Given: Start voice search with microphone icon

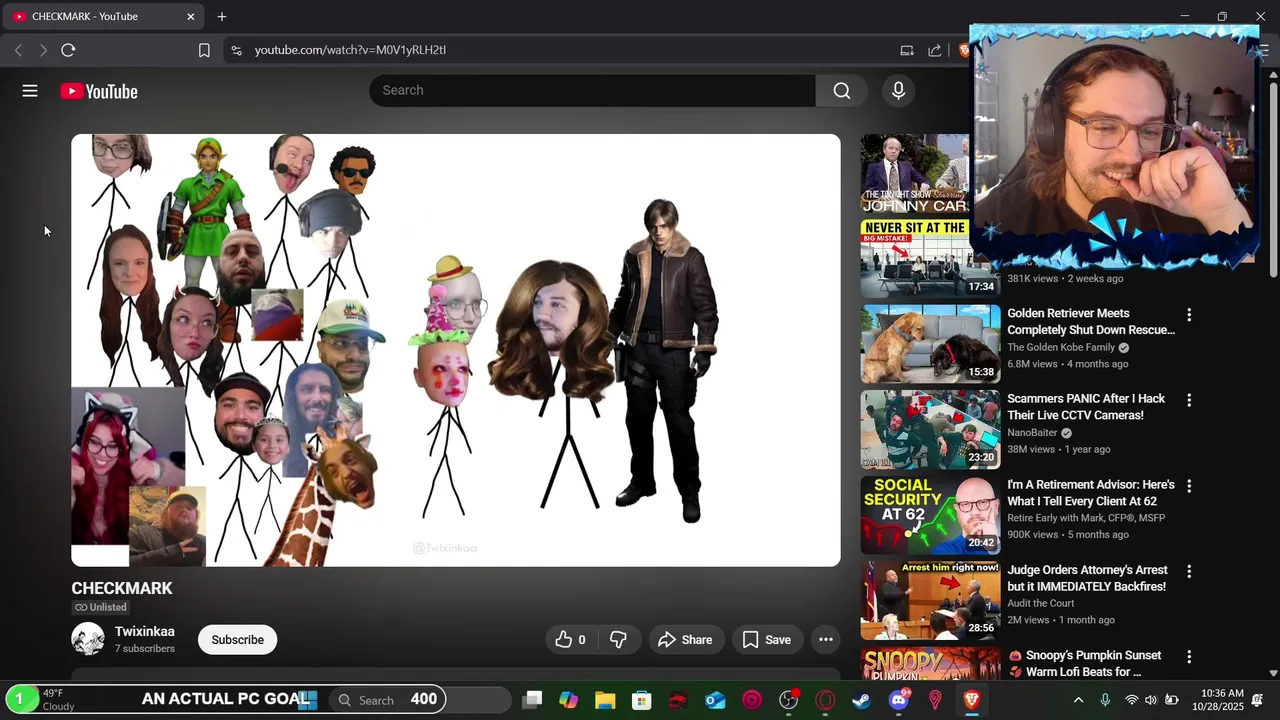Looking at the screenshot, I should tap(898, 90).
